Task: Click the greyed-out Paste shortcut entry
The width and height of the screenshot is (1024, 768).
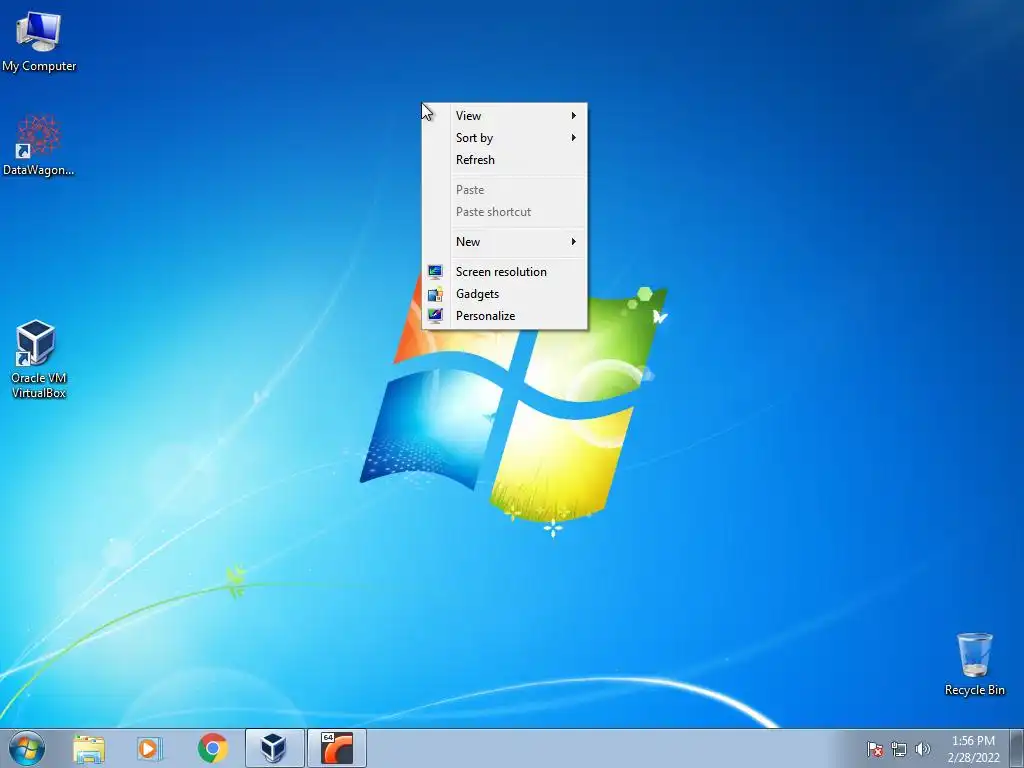Action: 504,212
